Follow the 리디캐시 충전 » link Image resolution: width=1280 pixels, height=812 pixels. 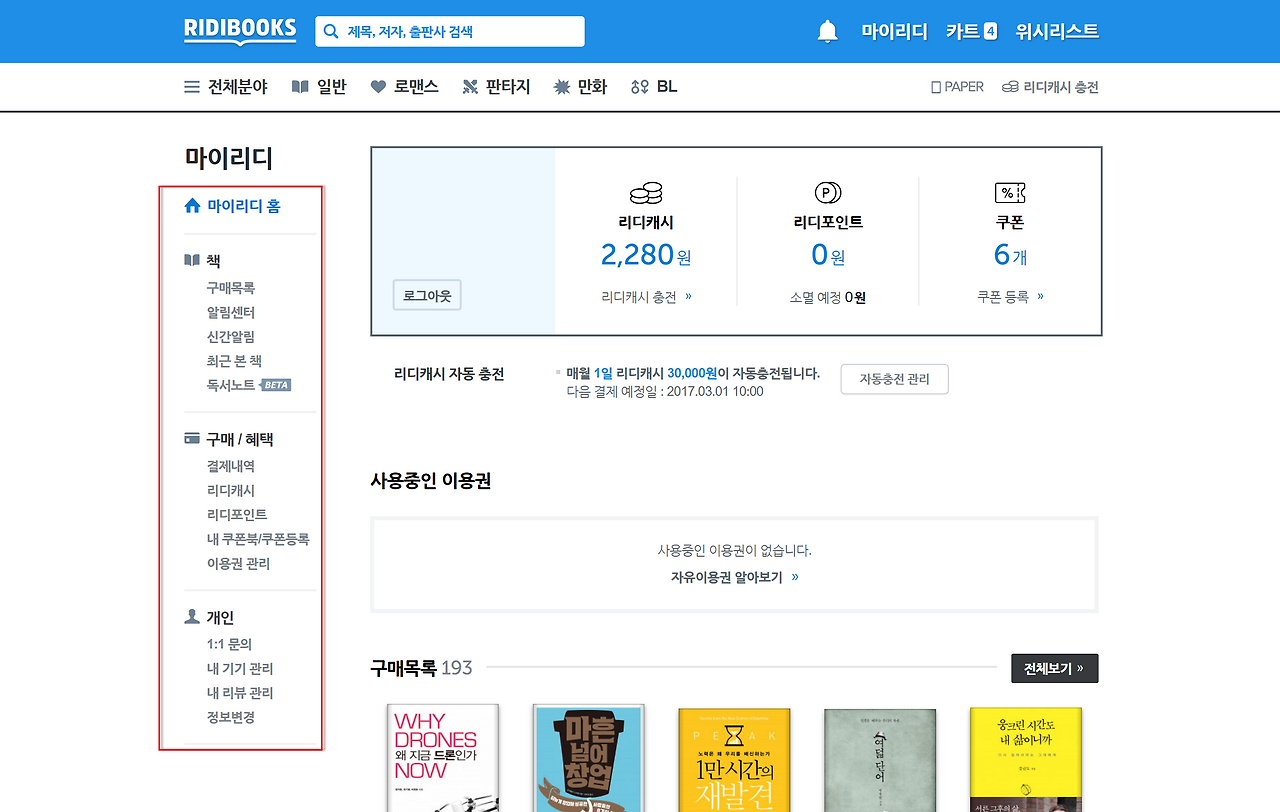646,297
